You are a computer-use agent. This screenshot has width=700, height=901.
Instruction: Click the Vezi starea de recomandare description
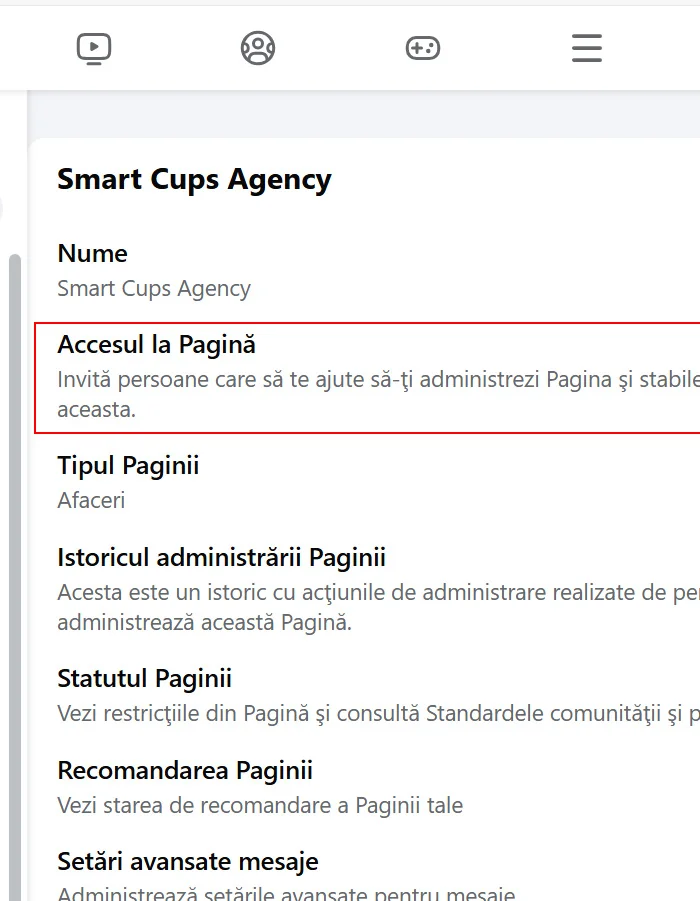(x=260, y=806)
